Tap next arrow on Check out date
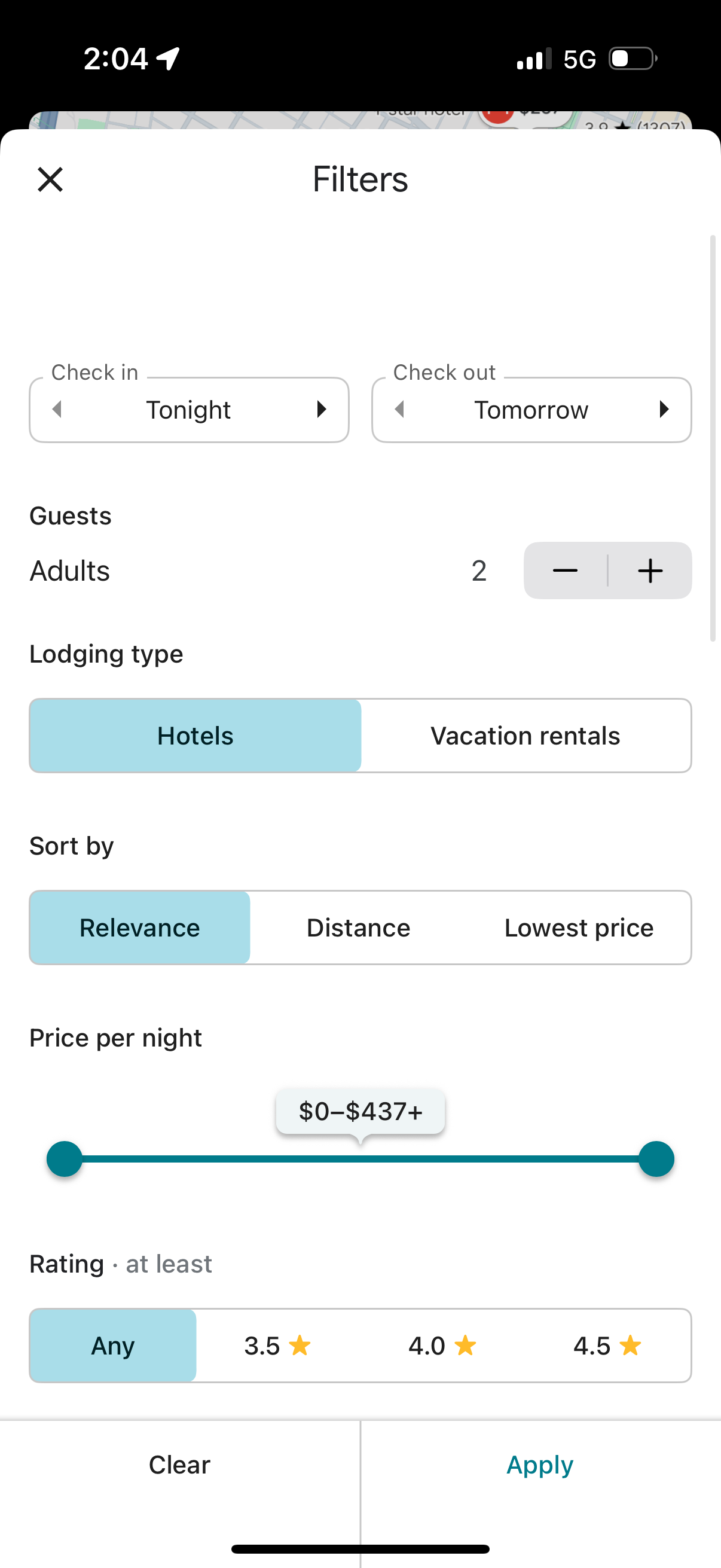This screenshot has width=721, height=1568. [664, 410]
